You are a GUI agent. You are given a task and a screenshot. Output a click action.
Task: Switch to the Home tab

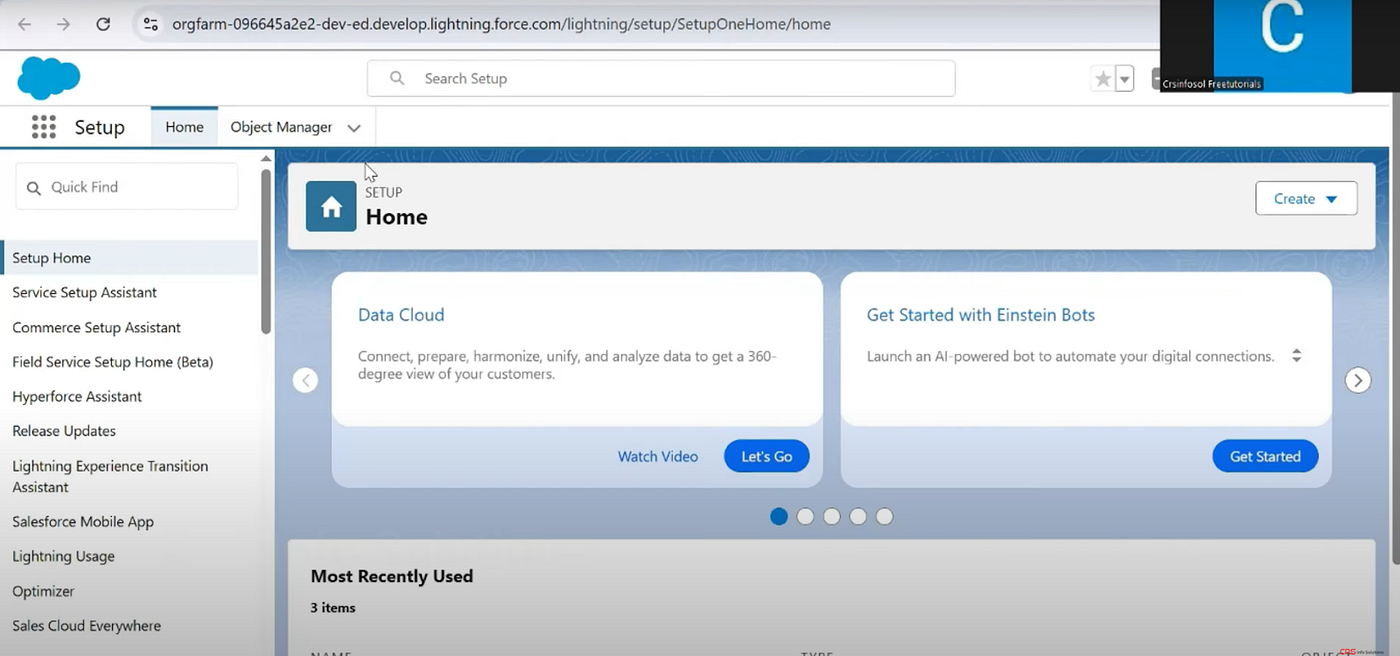tap(184, 127)
